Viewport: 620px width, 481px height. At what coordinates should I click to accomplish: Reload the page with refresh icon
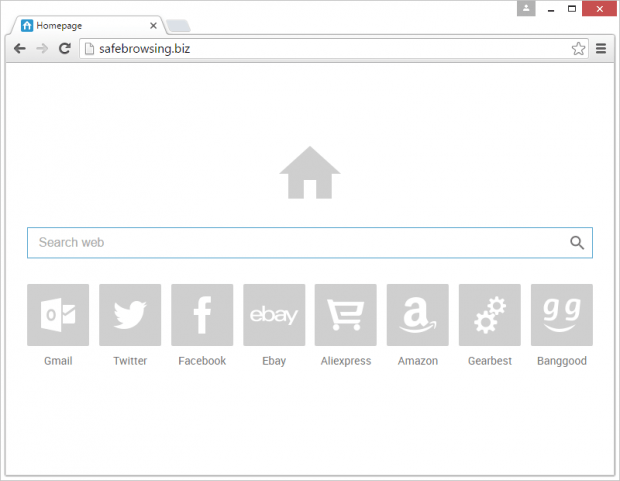pyautogui.click(x=65, y=48)
